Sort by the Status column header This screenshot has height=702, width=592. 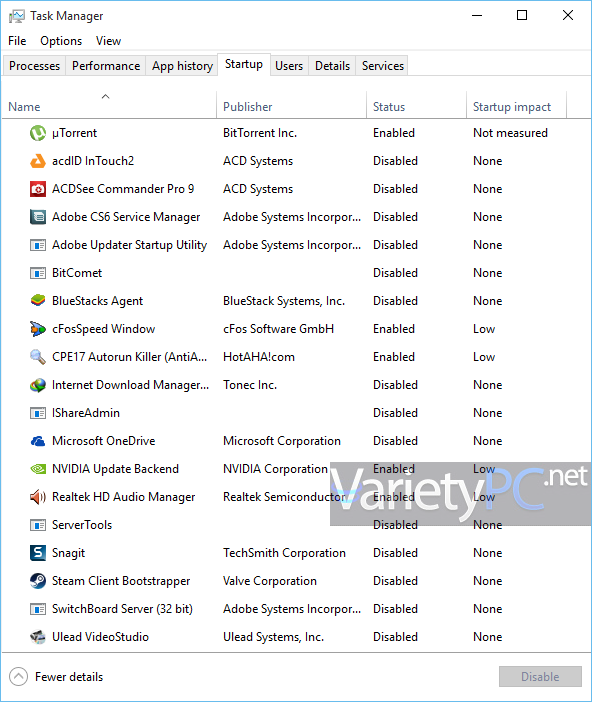coord(416,105)
